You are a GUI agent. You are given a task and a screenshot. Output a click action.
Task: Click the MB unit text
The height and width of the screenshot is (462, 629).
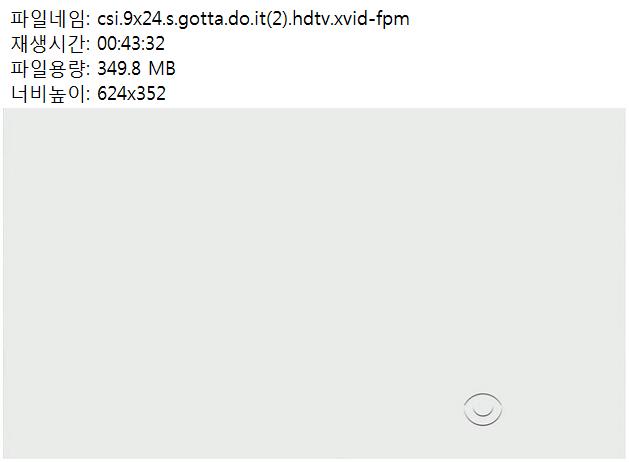point(162,69)
